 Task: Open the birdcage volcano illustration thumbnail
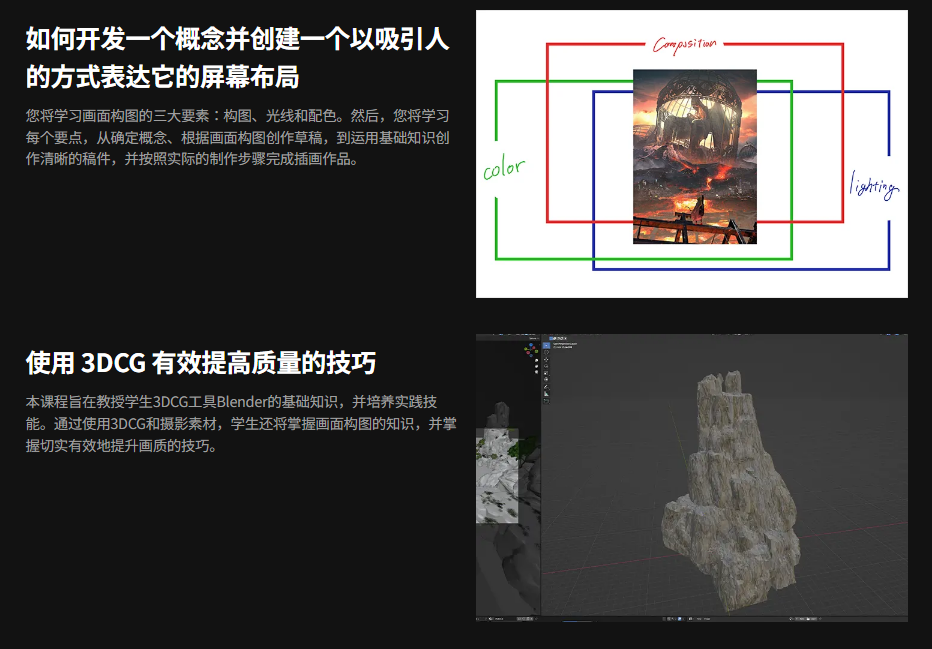pos(694,156)
